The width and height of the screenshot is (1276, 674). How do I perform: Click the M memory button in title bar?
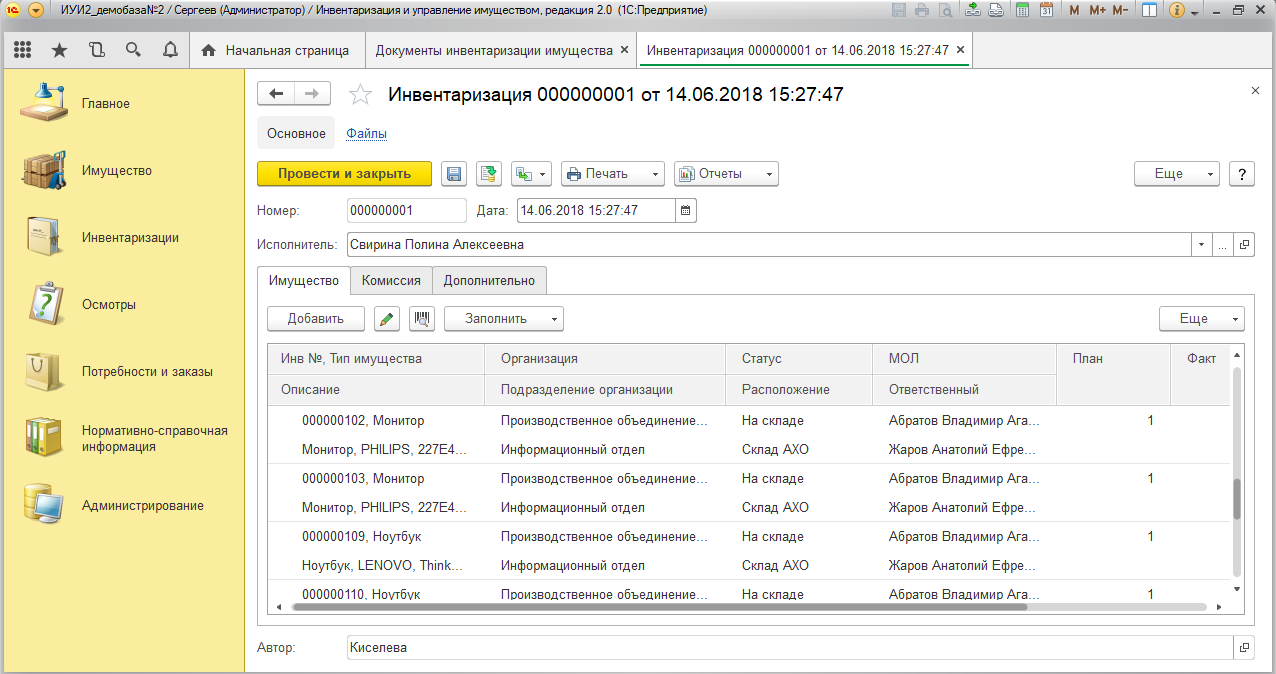1074,10
